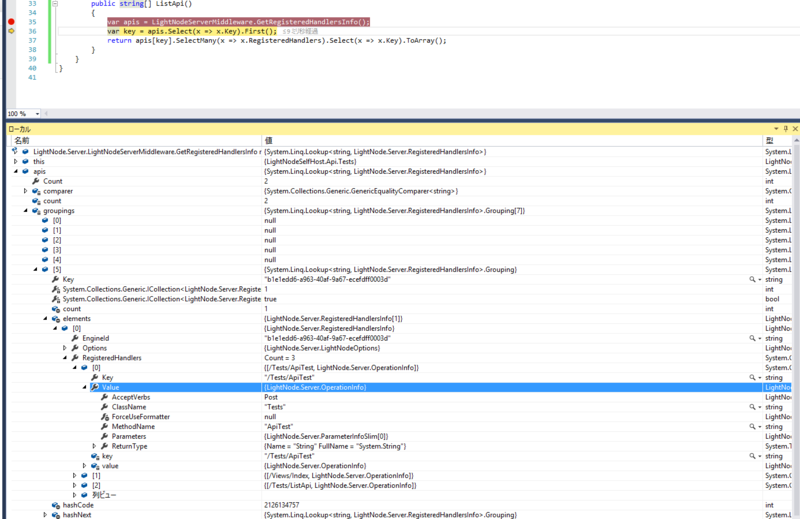The width and height of the screenshot is (800, 519).
Task: Click the value 2126134757
Action: point(282,505)
